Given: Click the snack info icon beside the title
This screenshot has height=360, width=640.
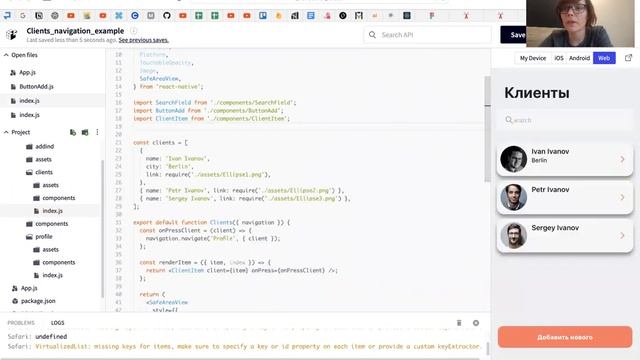Looking at the screenshot, I should (x=133, y=31).
